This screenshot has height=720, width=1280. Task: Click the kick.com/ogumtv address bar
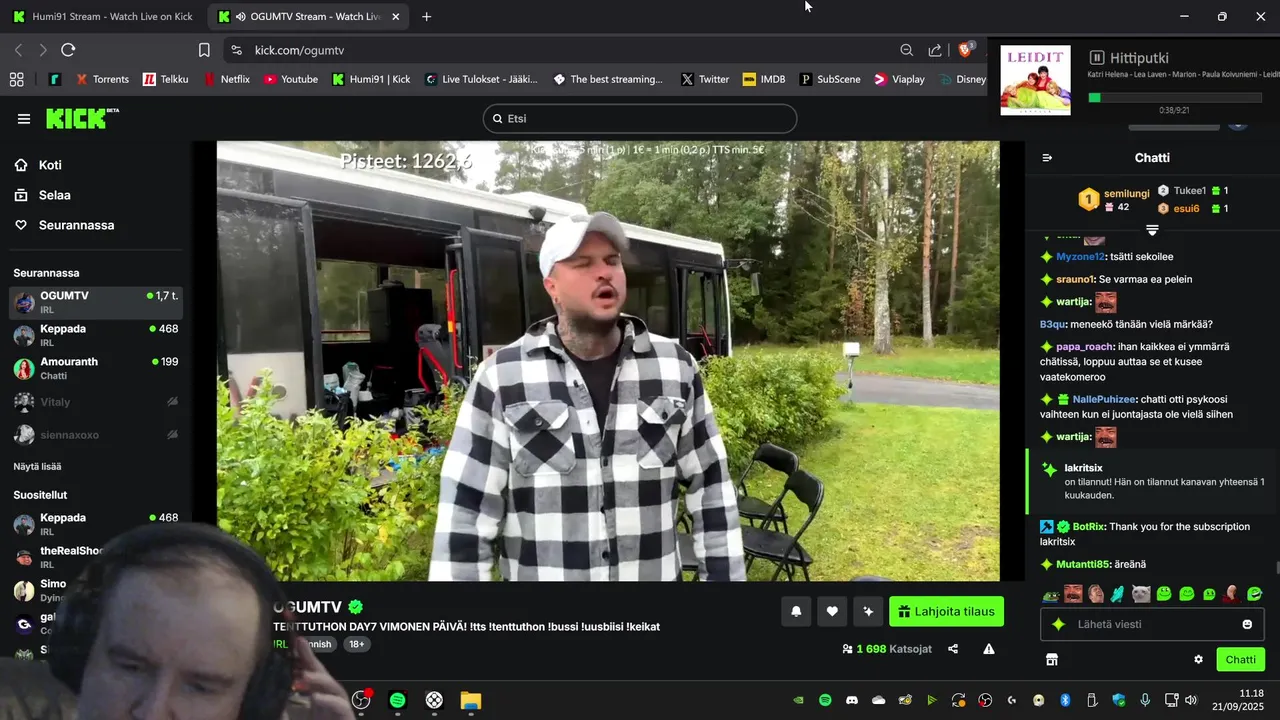point(300,50)
